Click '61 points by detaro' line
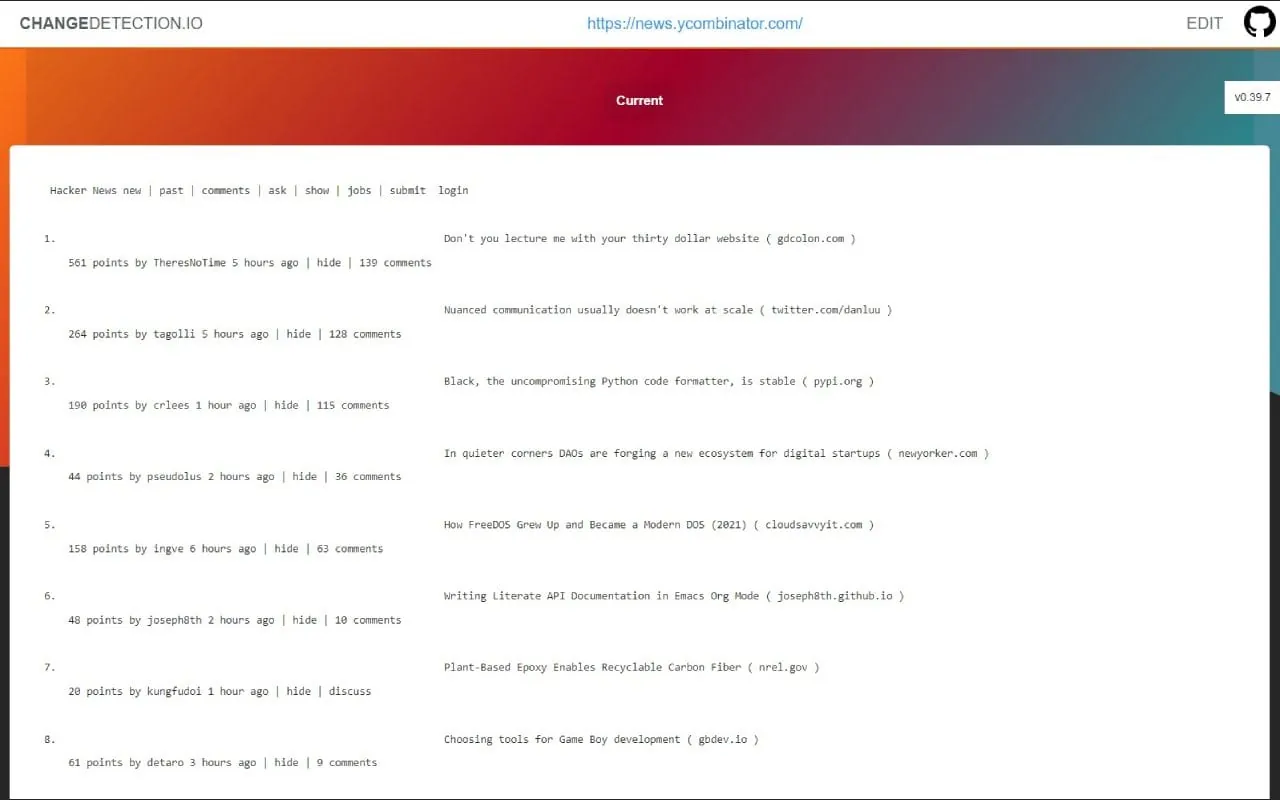 pos(223,762)
